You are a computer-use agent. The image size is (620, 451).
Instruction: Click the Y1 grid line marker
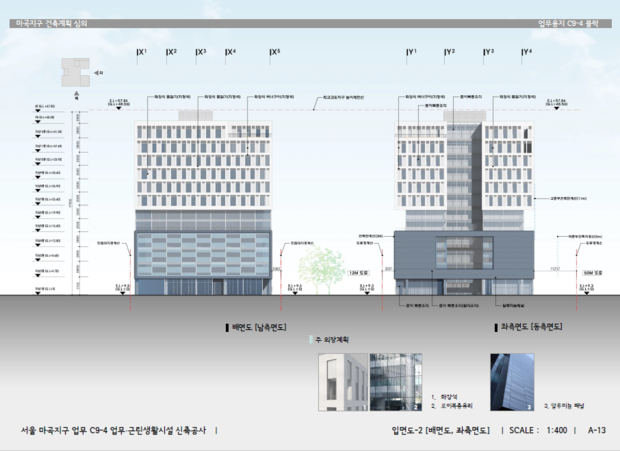(x=411, y=52)
